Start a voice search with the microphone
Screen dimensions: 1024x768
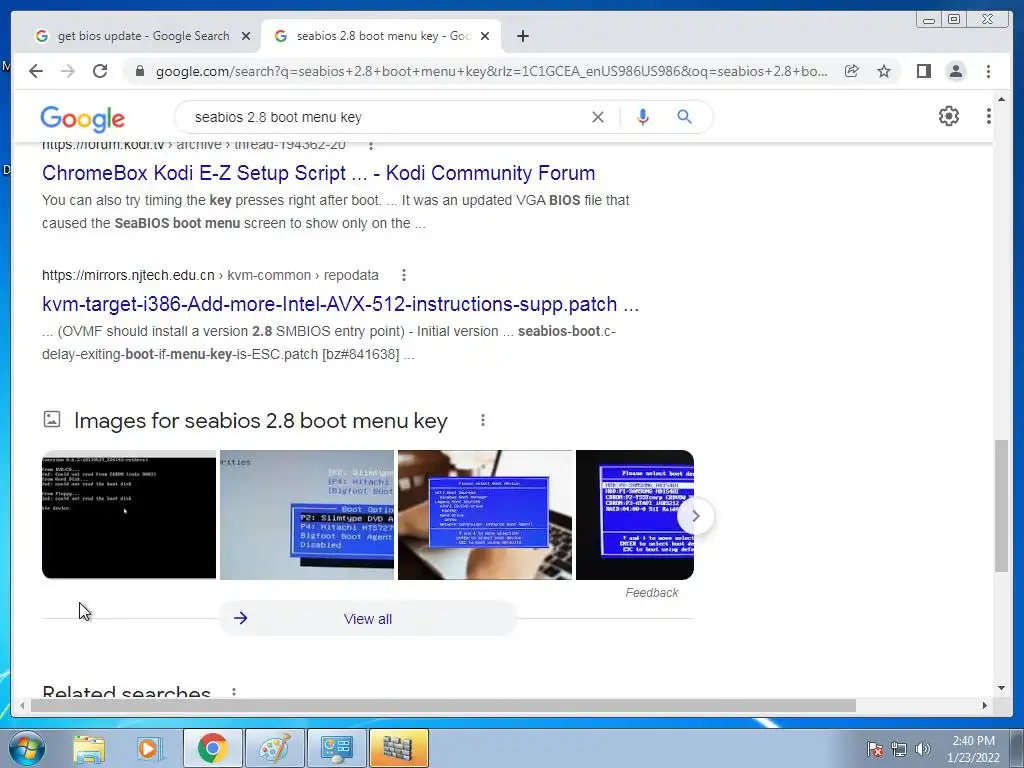[x=643, y=117]
